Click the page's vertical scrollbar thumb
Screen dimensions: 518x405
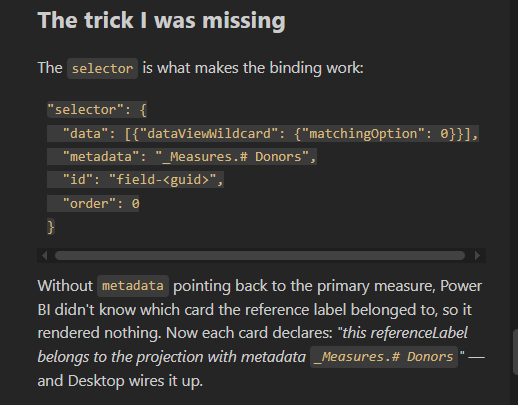pos(515,352)
